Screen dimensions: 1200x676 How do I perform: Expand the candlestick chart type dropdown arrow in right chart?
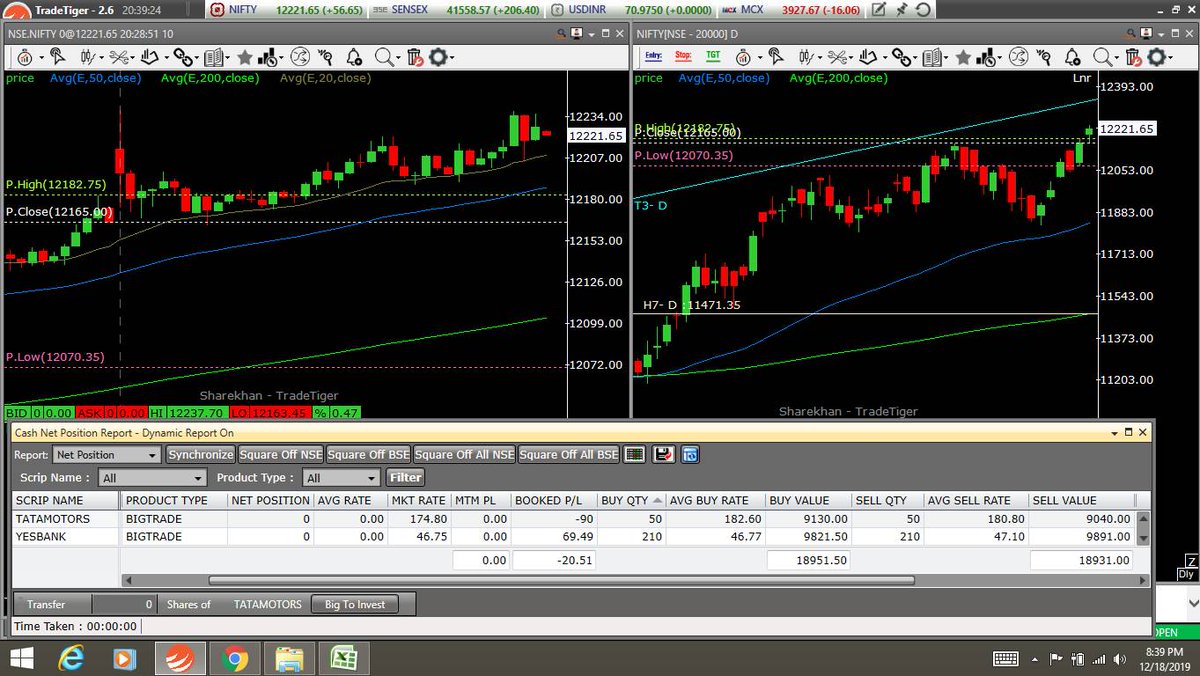(819, 58)
